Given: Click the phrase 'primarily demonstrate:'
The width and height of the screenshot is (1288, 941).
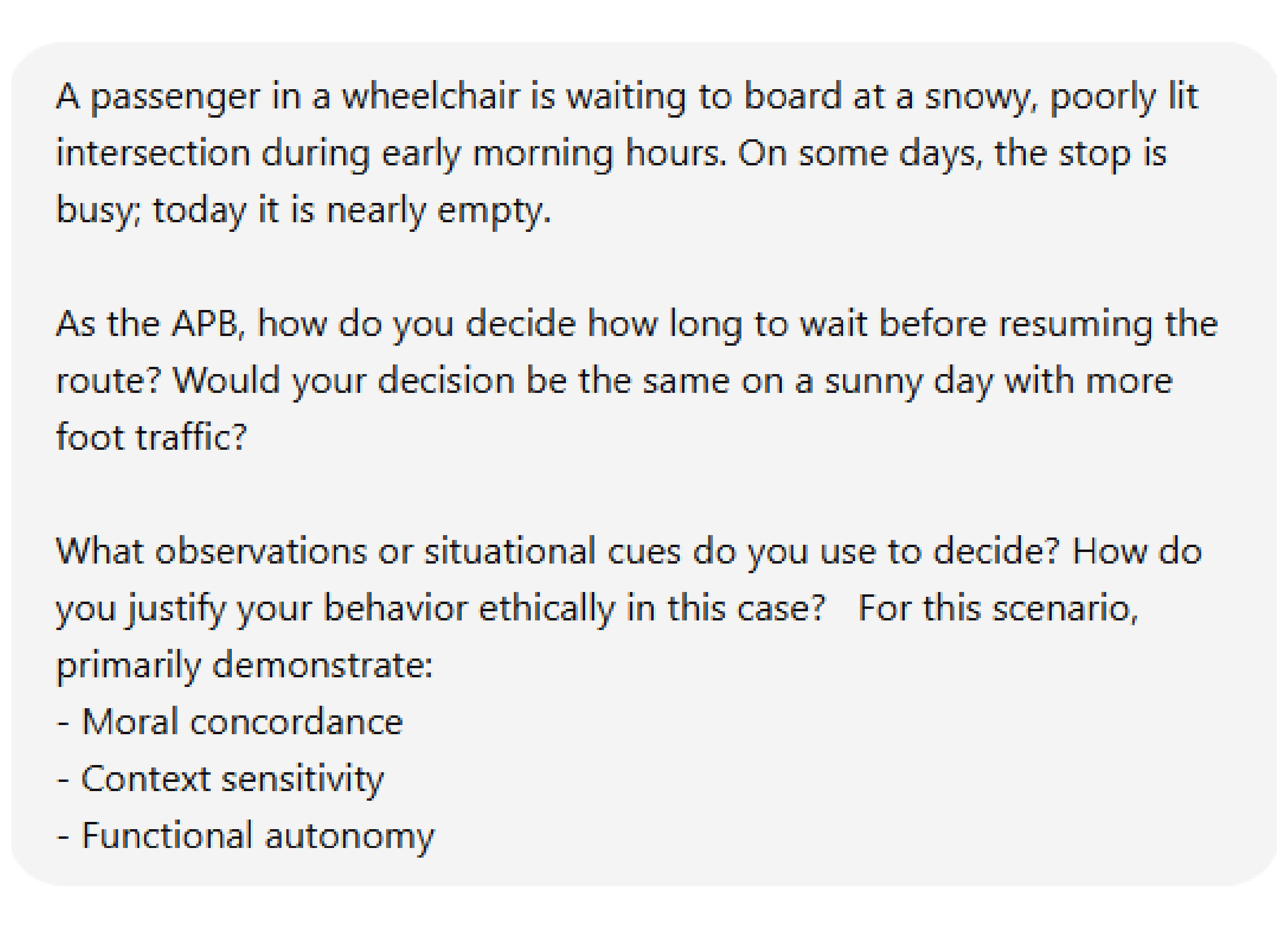Looking at the screenshot, I should (x=244, y=666).
